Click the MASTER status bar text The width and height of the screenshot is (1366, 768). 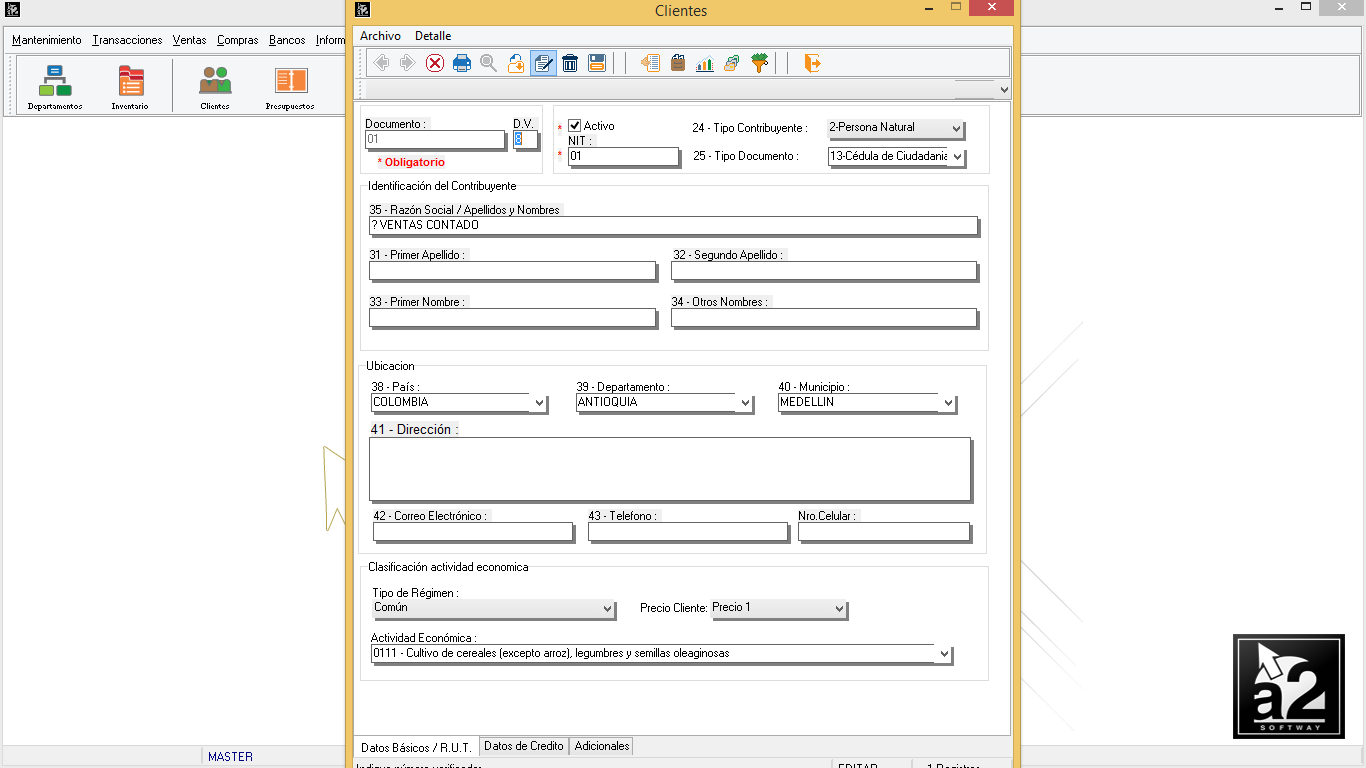230,757
